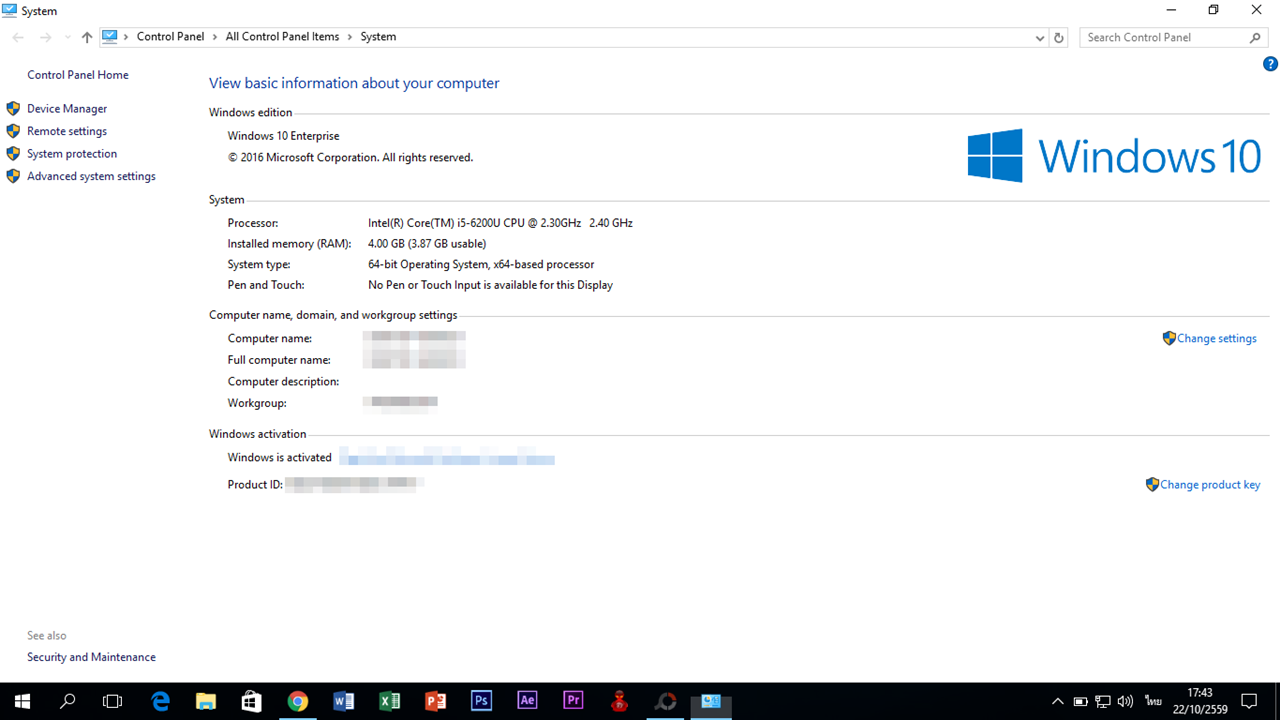
Task: Open Help with the blue question mark
Action: click(x=1270, y=64)
